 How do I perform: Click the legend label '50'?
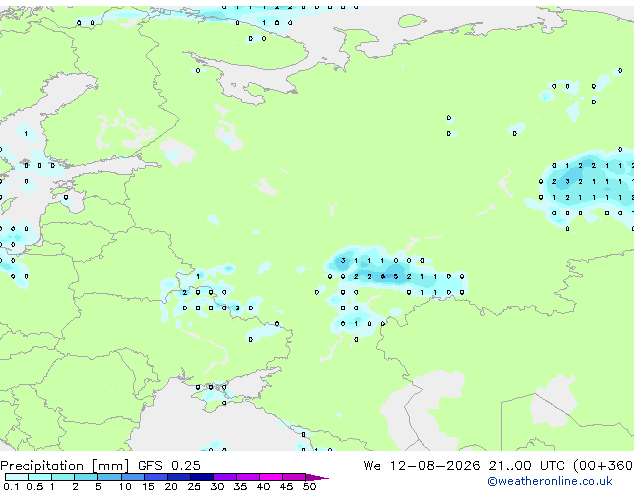[310, 486]
